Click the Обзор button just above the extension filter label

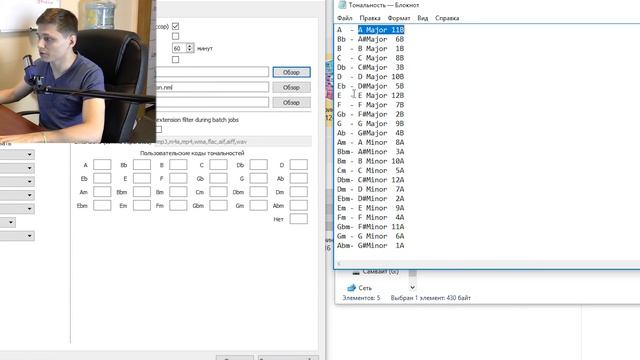click(x=291, y=102)
